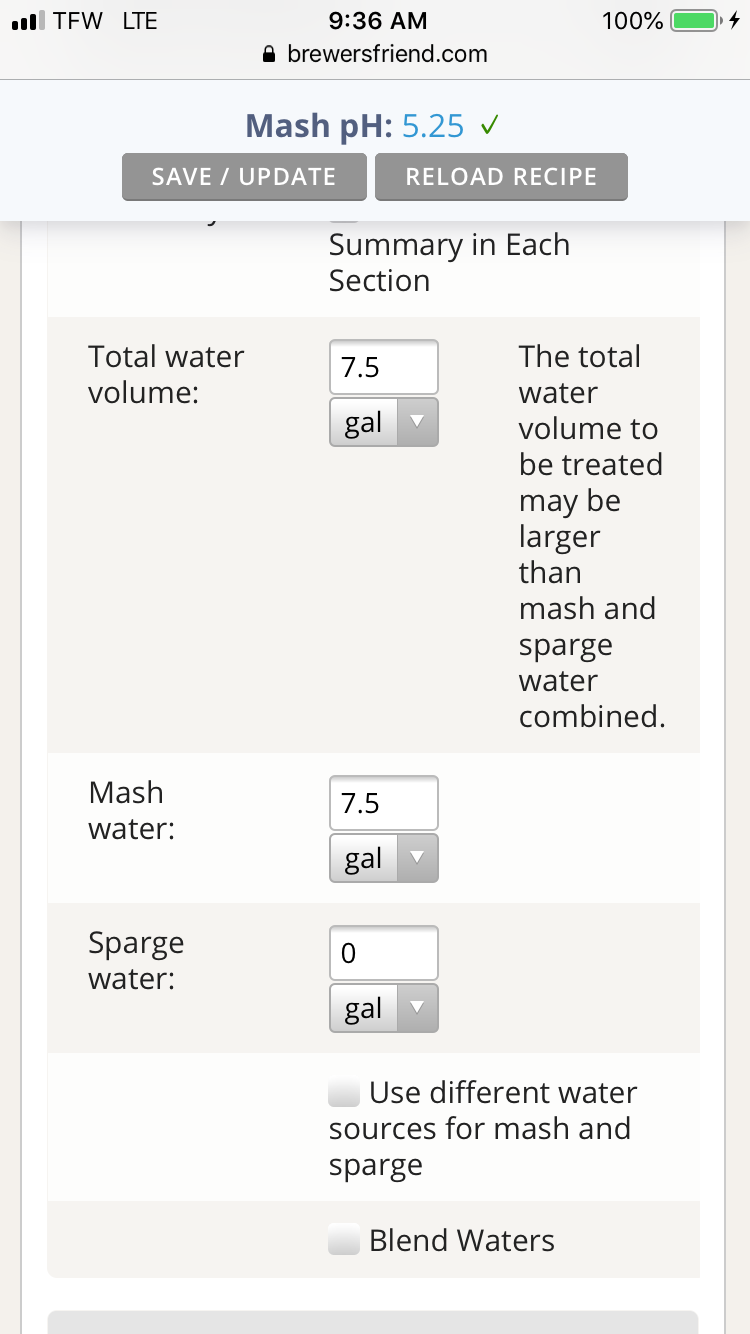
Task: Tap the Mash pH 5.25 value
Action: pos(433,126)
